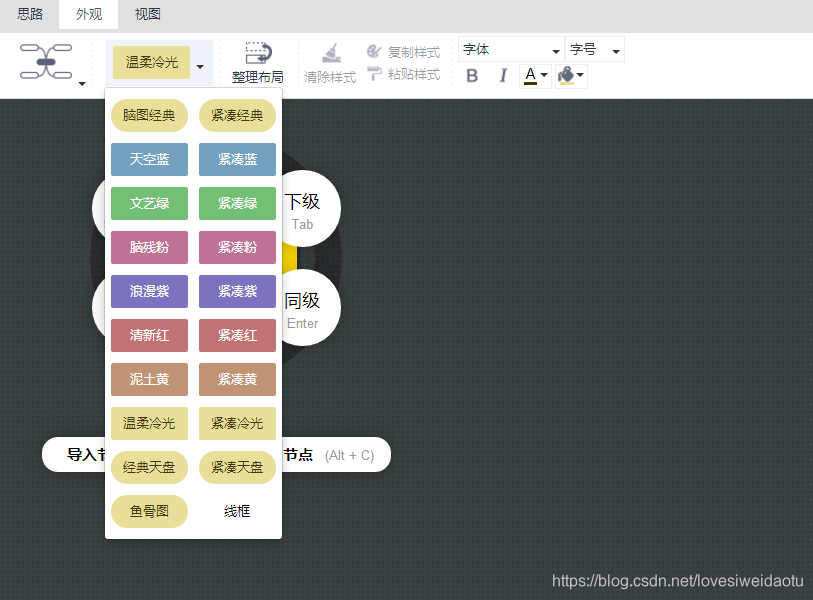Switch to the 外观 tab

[x=89, y=14]
